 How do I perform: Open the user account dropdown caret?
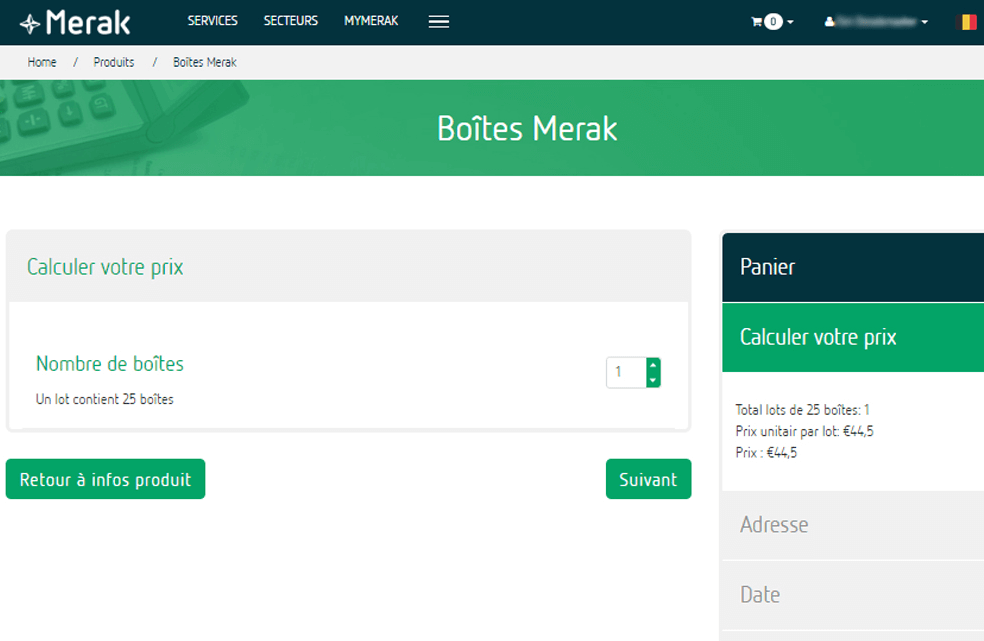924,22
